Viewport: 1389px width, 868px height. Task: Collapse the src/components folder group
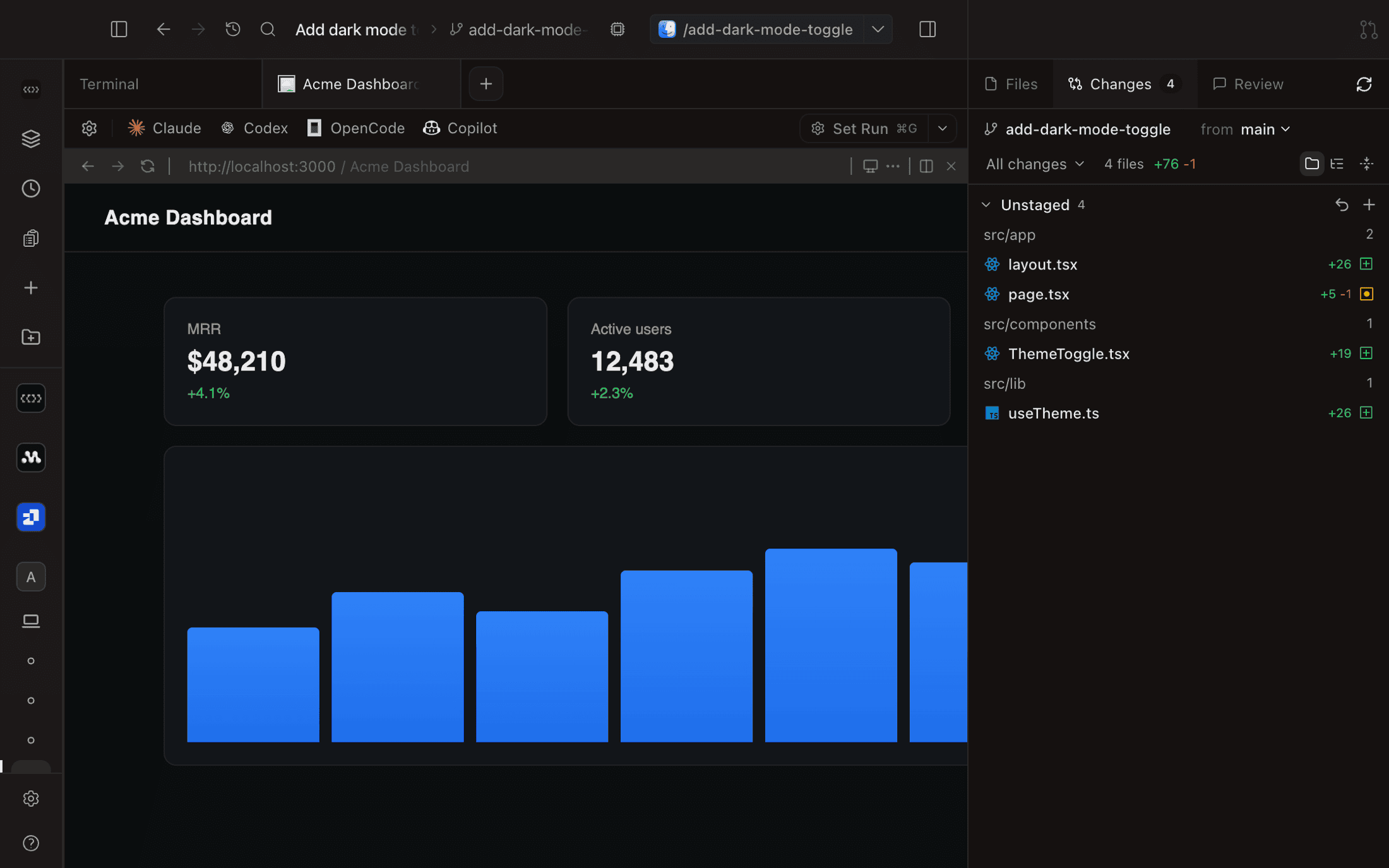point(1178,324)
